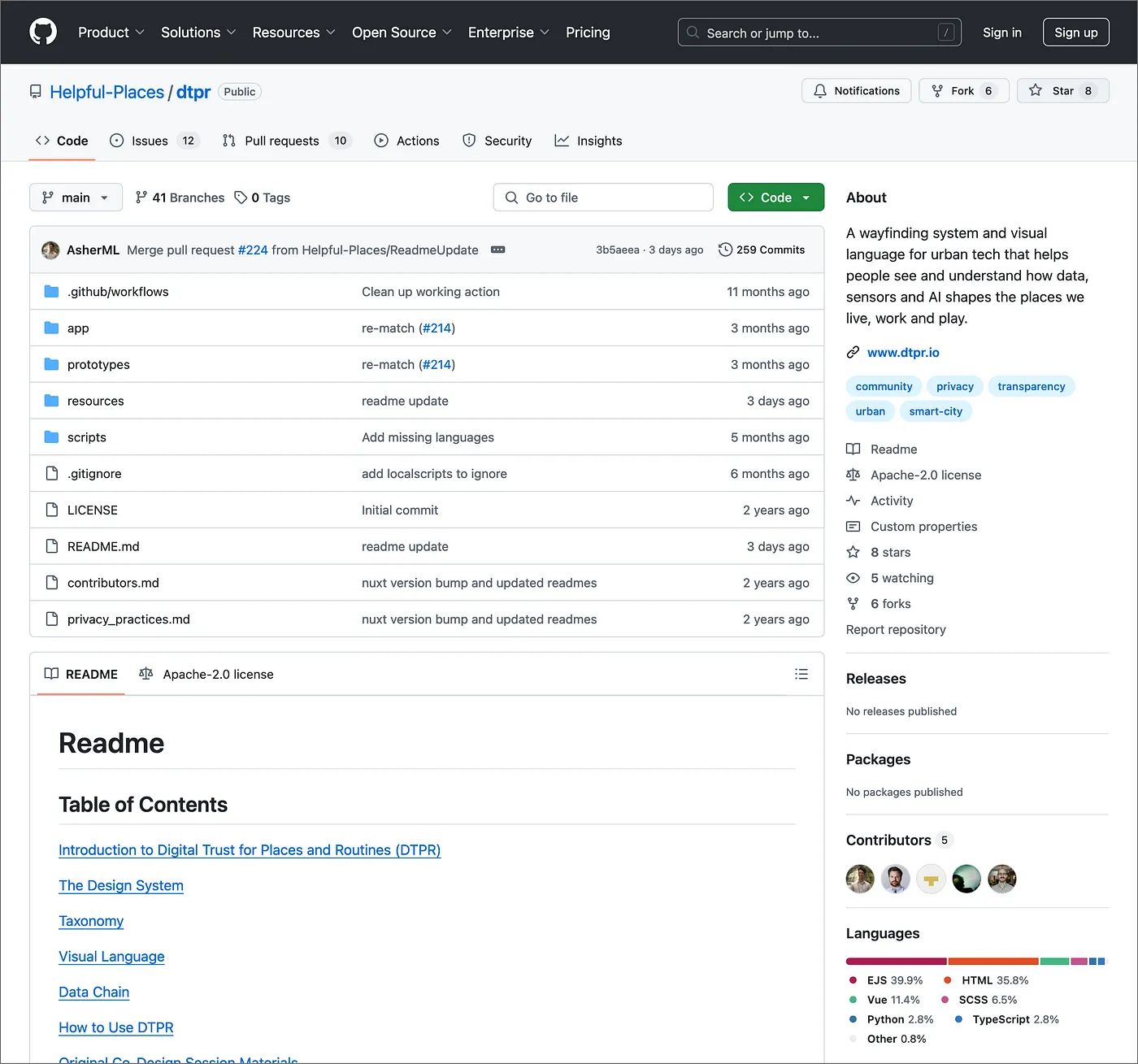View the 259 Commits history

pos(762,250)
